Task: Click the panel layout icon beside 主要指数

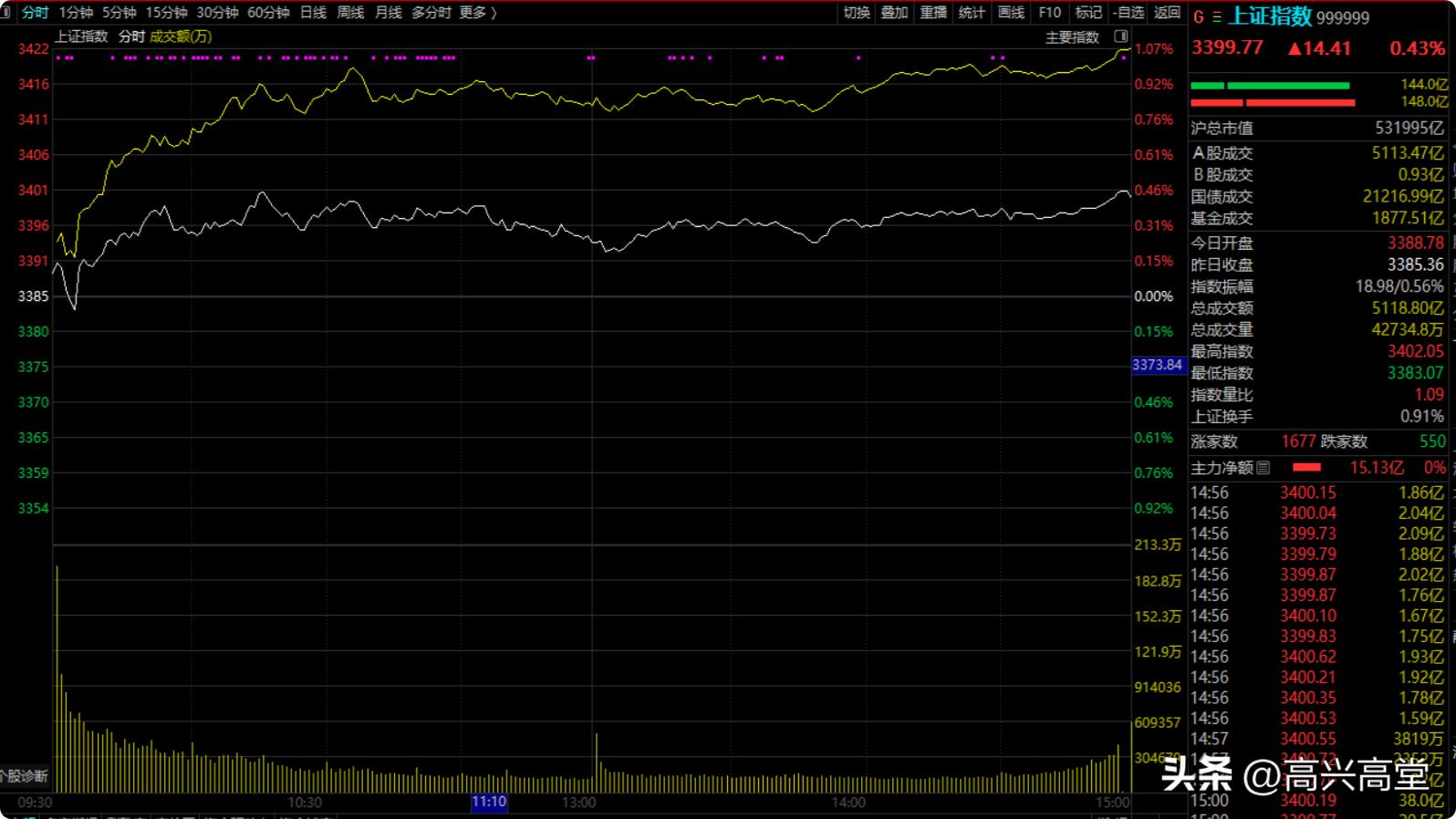Action: point(1120,36)
